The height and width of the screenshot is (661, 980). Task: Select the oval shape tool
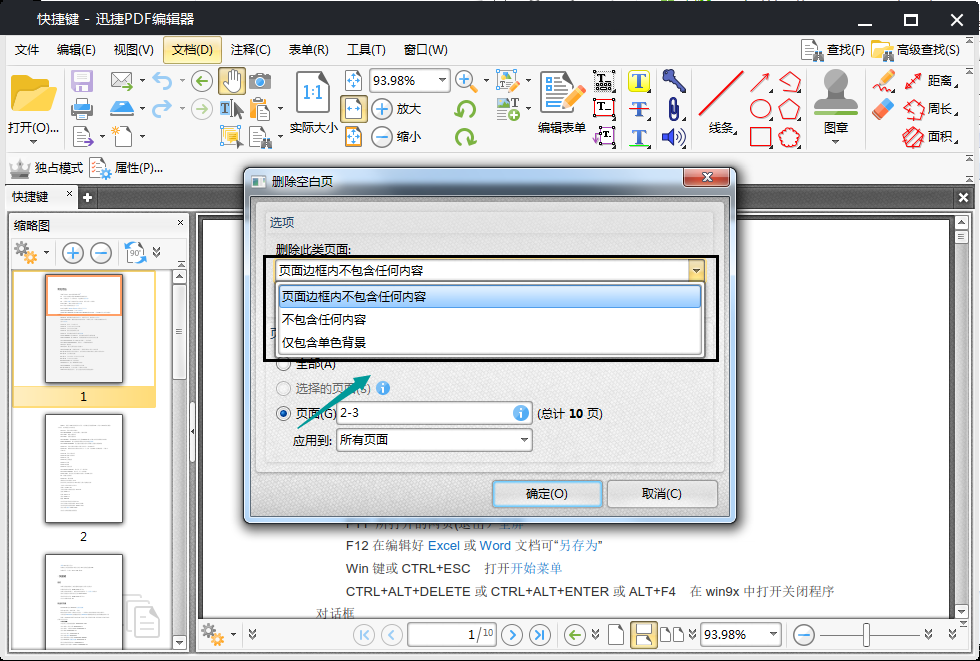[x=760, y=109]
